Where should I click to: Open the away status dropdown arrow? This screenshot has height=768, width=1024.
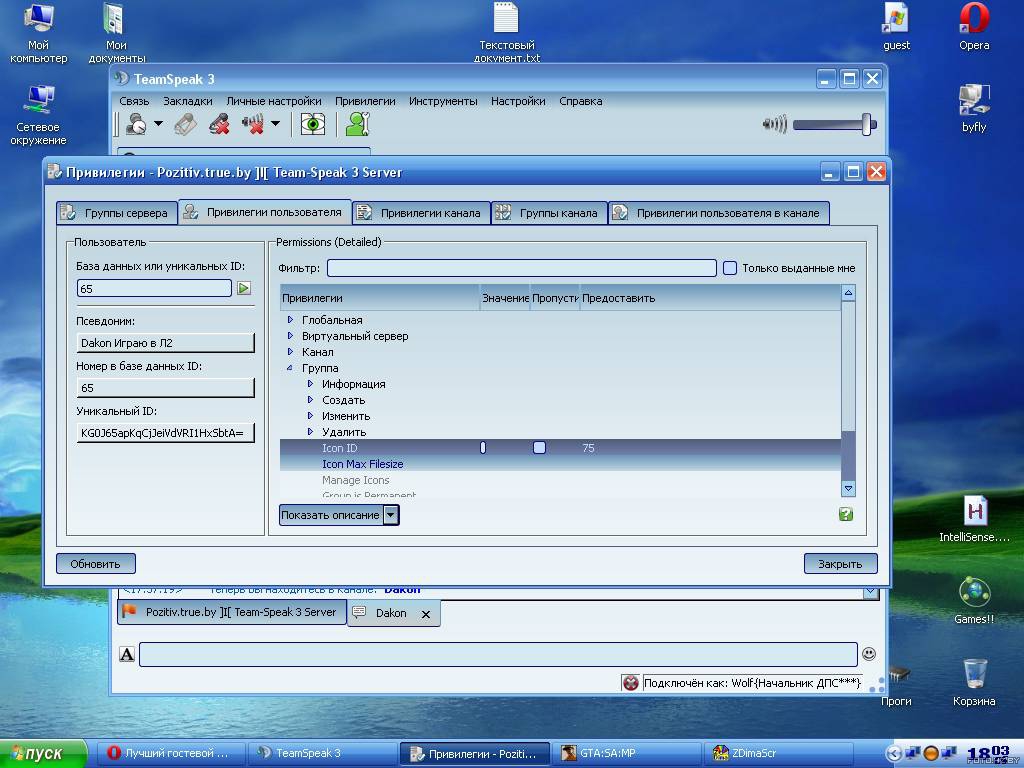click(158, 123)
